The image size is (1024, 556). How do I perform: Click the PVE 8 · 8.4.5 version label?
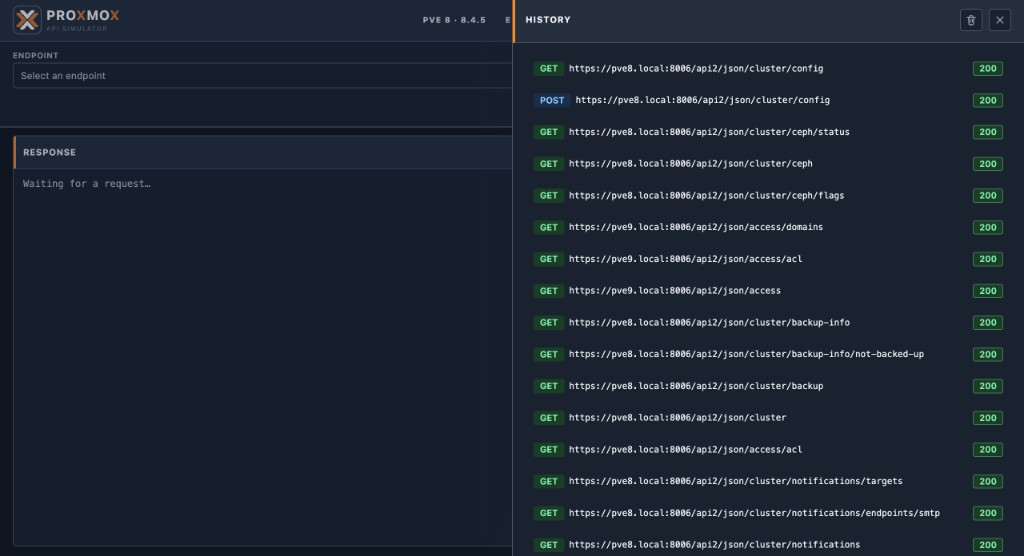[x=454, y=20]
